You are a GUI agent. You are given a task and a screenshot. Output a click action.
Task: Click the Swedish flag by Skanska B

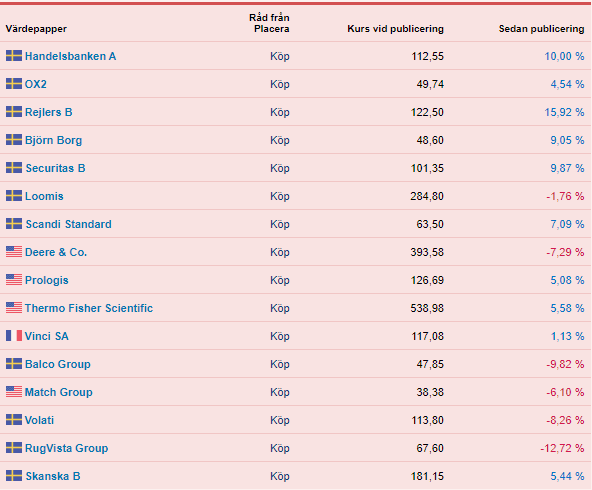(14, 476)
